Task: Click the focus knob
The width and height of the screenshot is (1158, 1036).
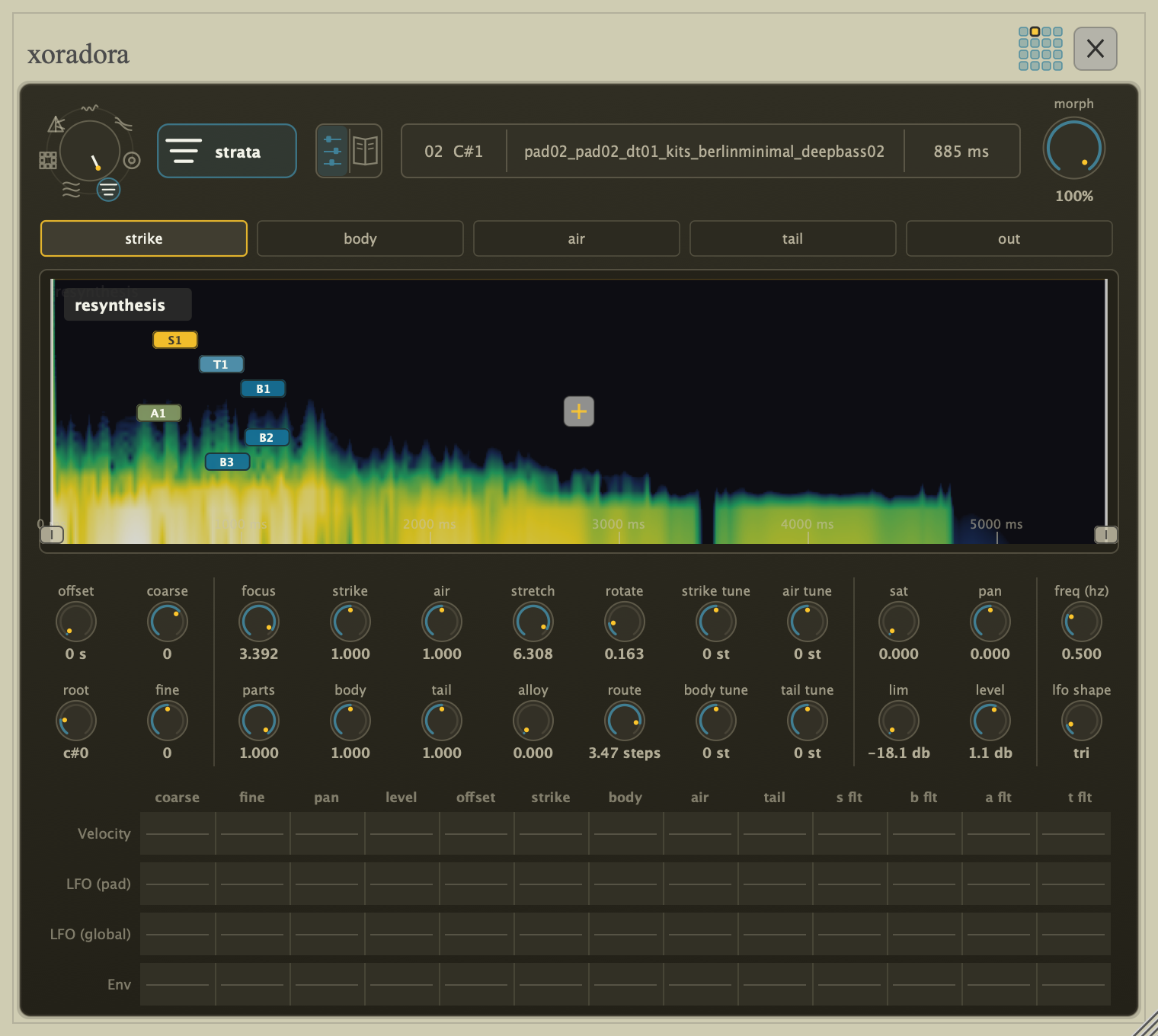Action: (x=259, y=622)
